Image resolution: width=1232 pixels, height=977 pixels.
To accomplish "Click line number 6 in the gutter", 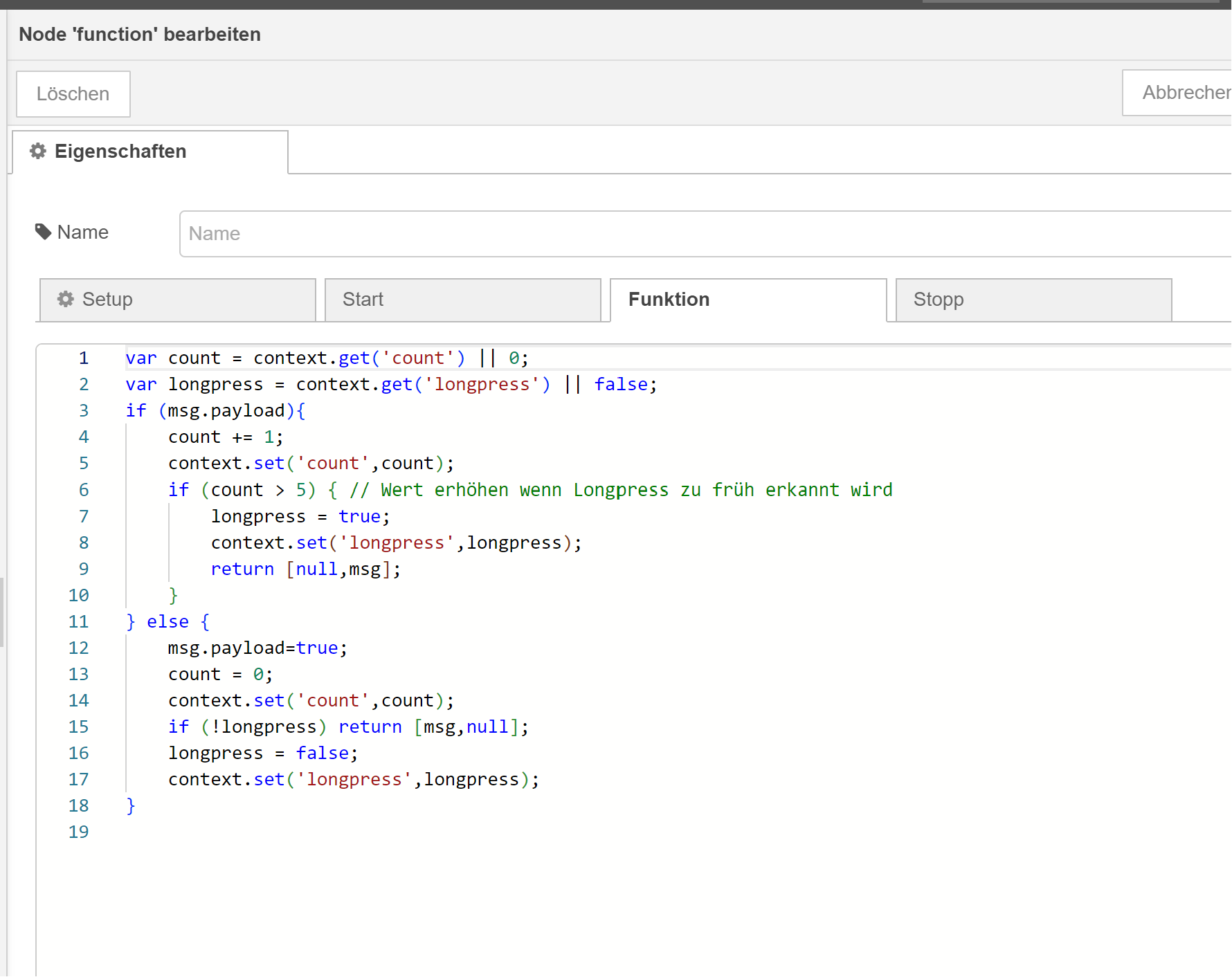I will tap(84, 490).
